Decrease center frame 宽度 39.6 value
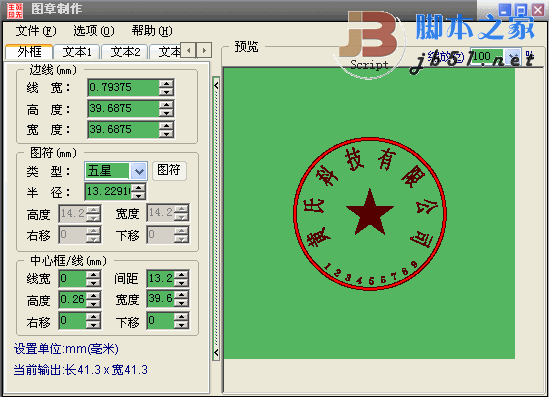Viewport: 549px width, 397px height. pyautogui.click(x=181, y=303)
